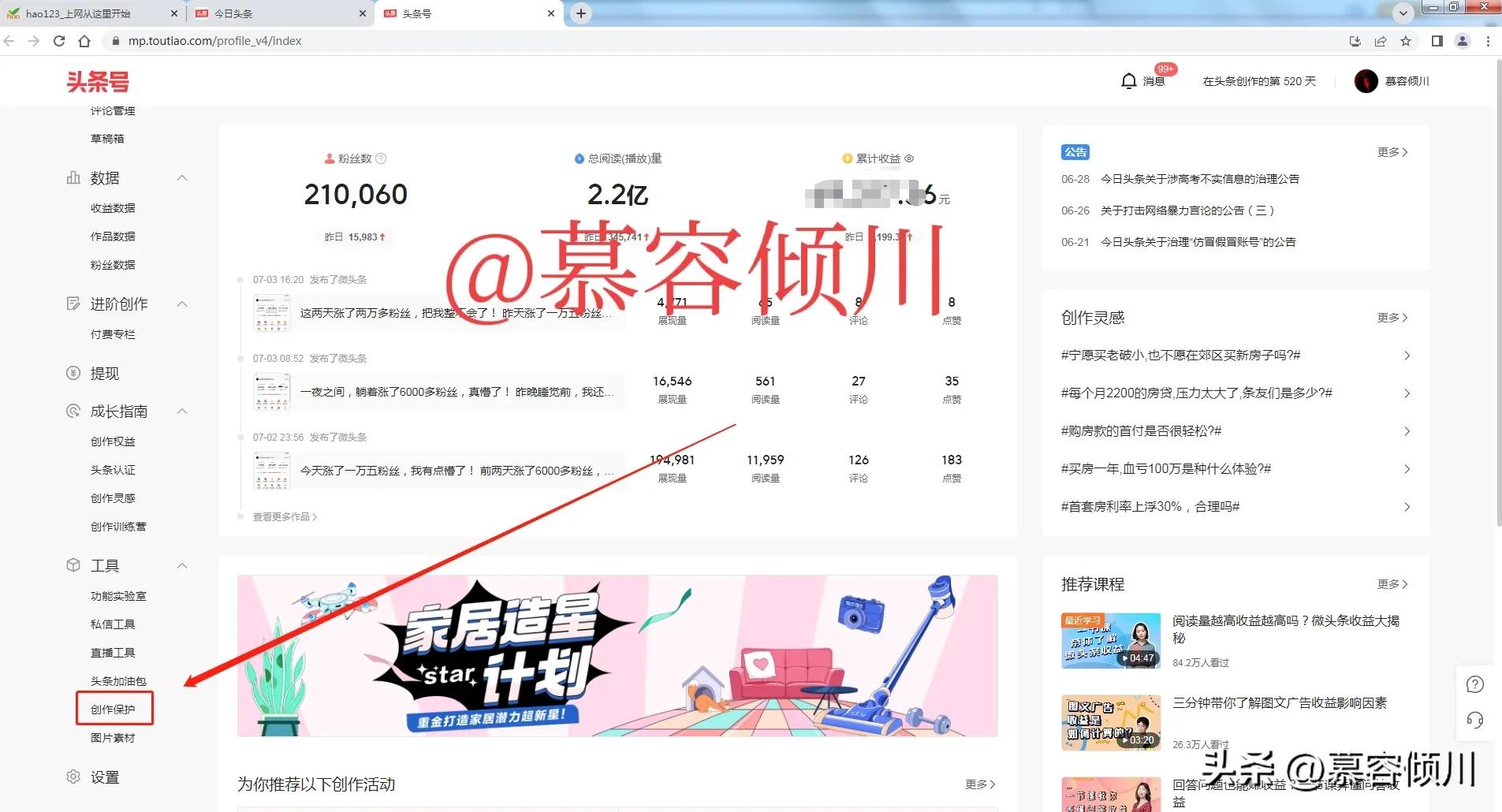
Task: Open the floating help question-mark icon
Action: click(x=1474, y=684)
